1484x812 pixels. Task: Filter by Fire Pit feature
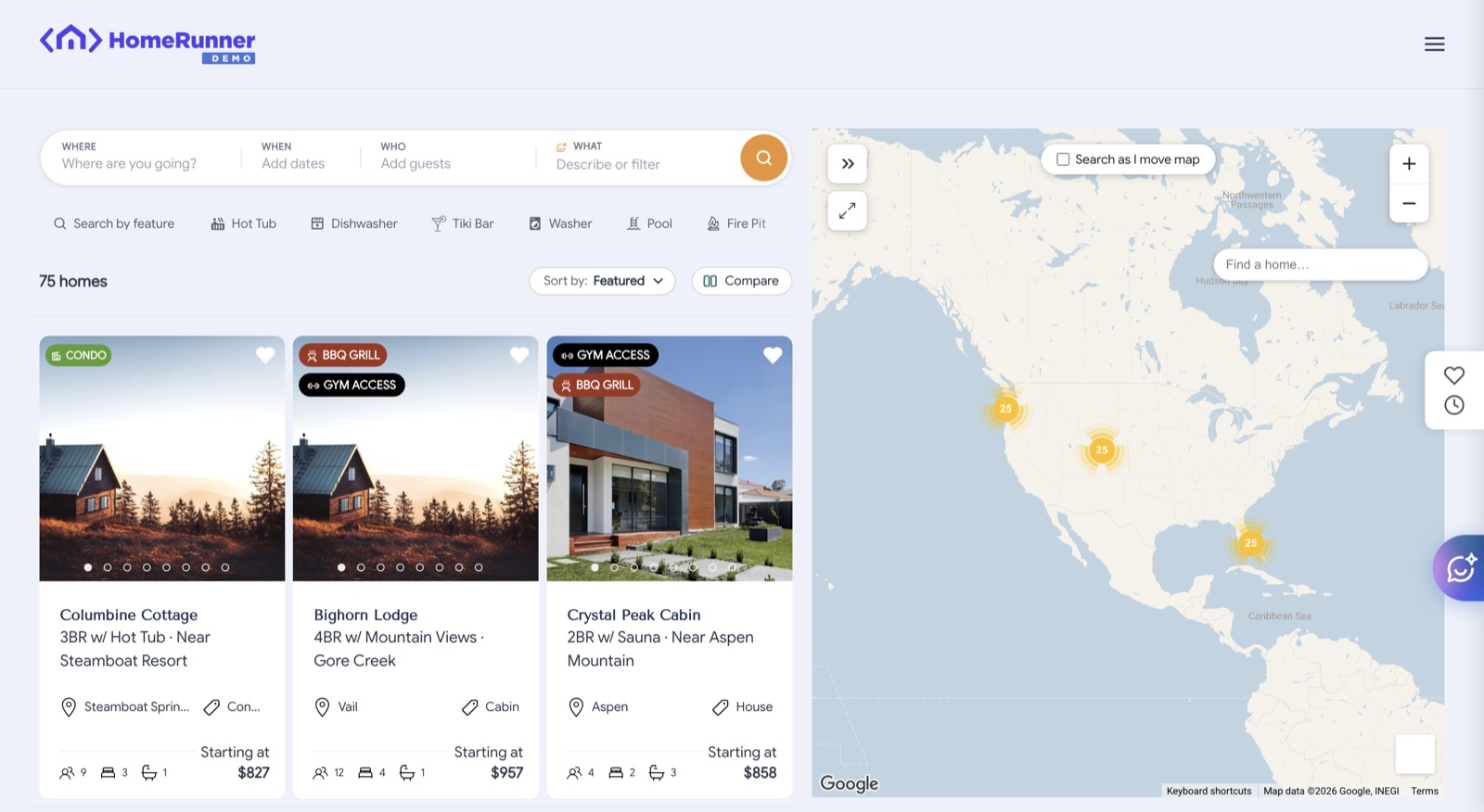[x=736, y=223]
